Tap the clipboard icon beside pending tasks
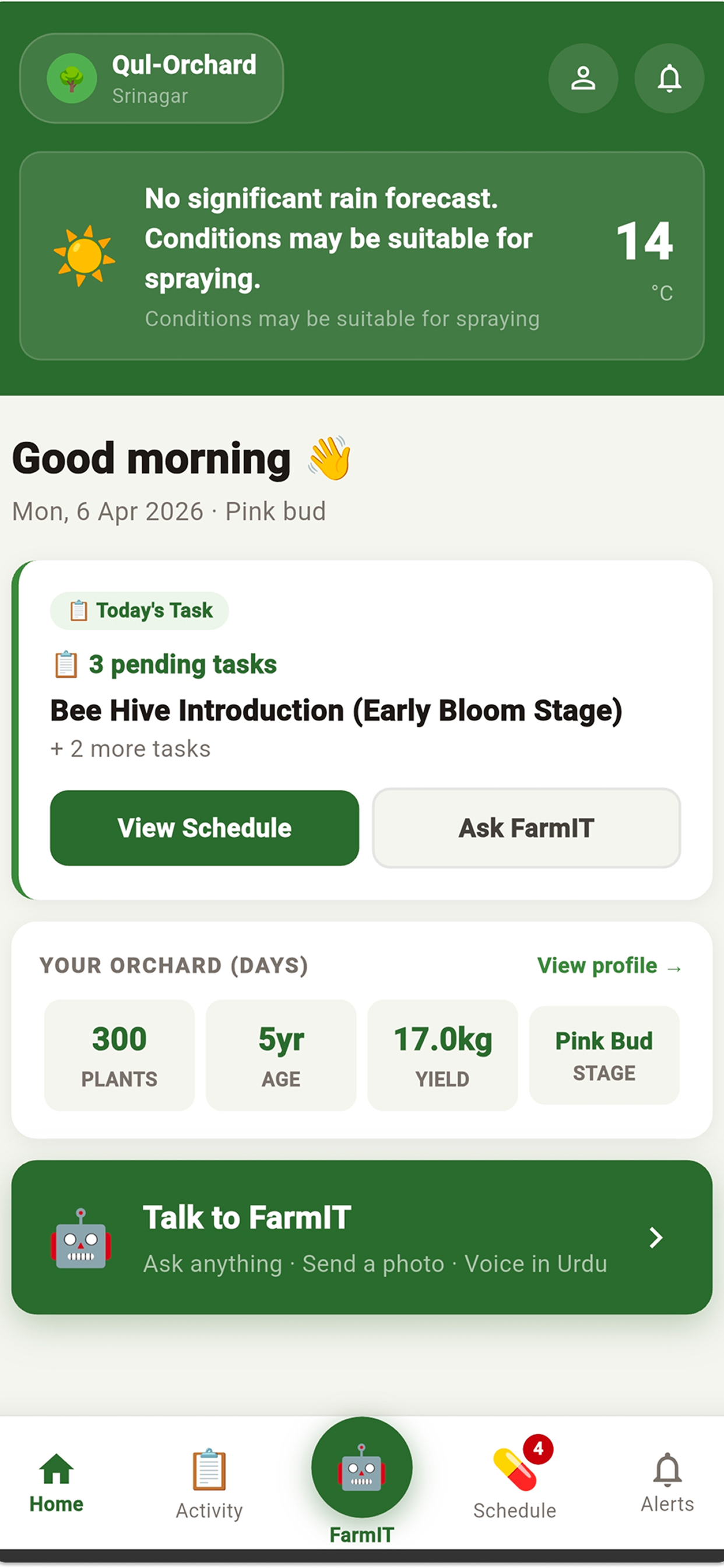The image size is (724, 1568). (x=66, y=664)
